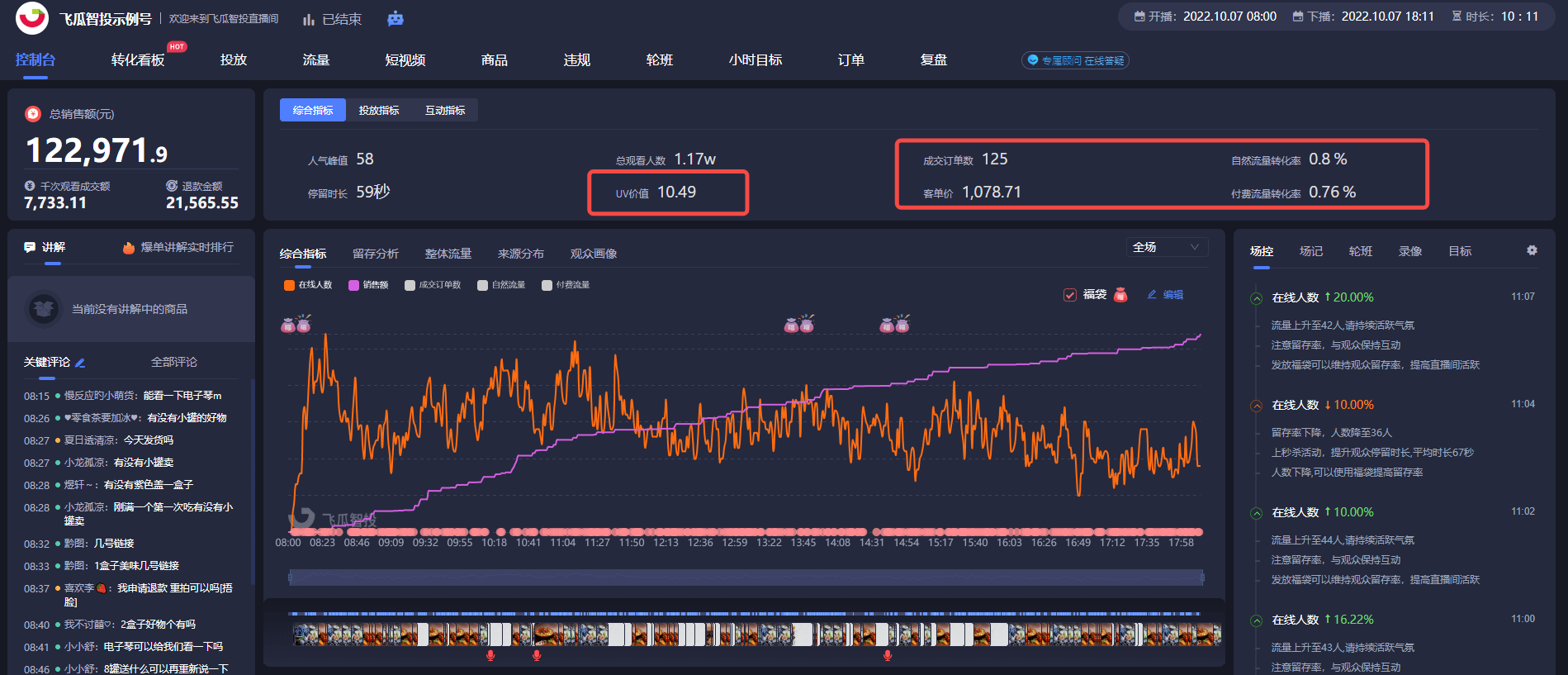The width and height of the screenshot is (1568, 675).
Task: Click the Feigua logo icon
Action: coord(32,18)
